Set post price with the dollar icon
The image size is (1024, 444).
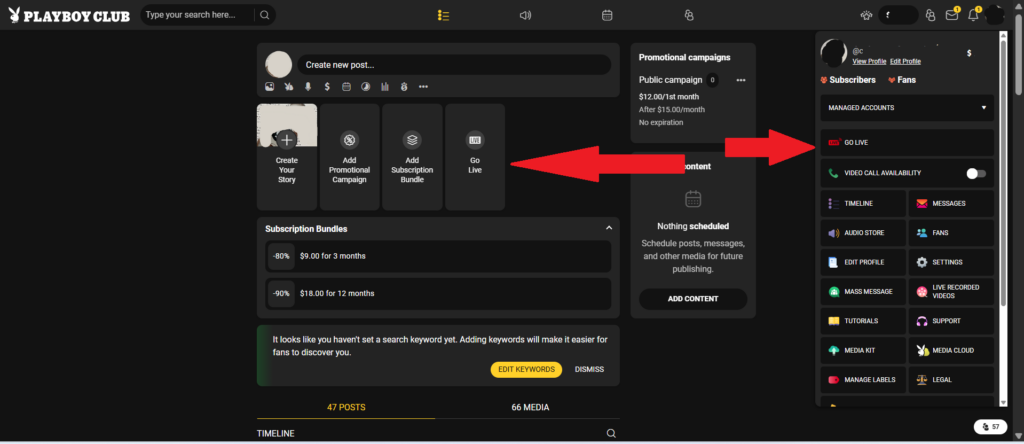(327, 86)
